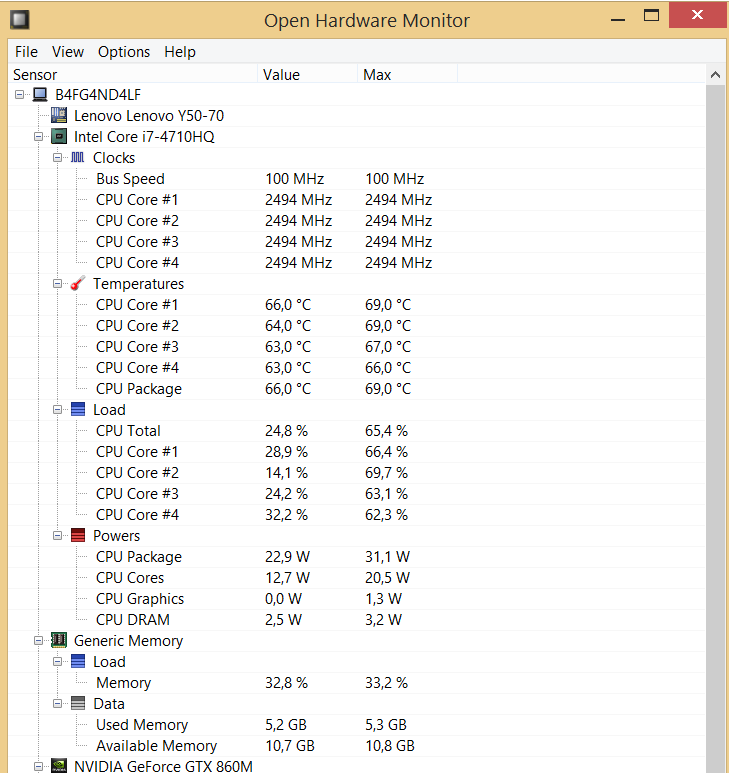This screenshot has width=729, height=777.
Task: Click the Max column header
Action: coord(407,74)
